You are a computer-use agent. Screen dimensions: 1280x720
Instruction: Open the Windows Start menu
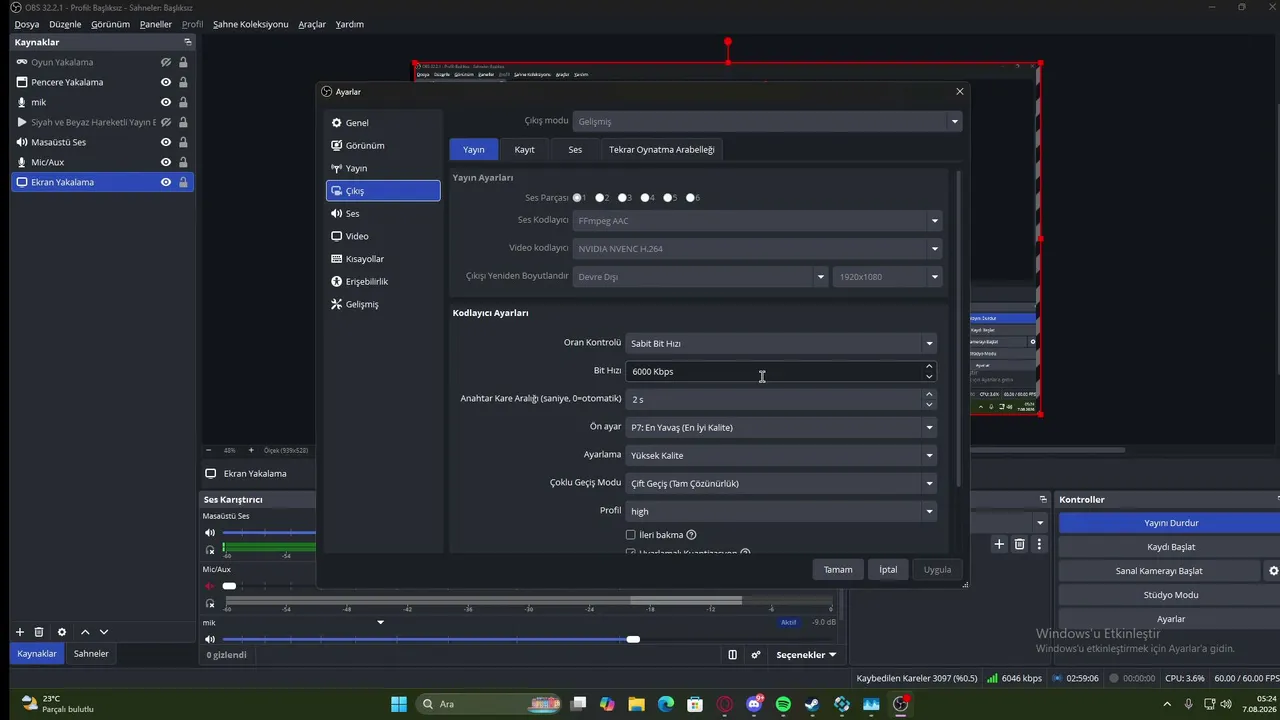pos(399,704)
